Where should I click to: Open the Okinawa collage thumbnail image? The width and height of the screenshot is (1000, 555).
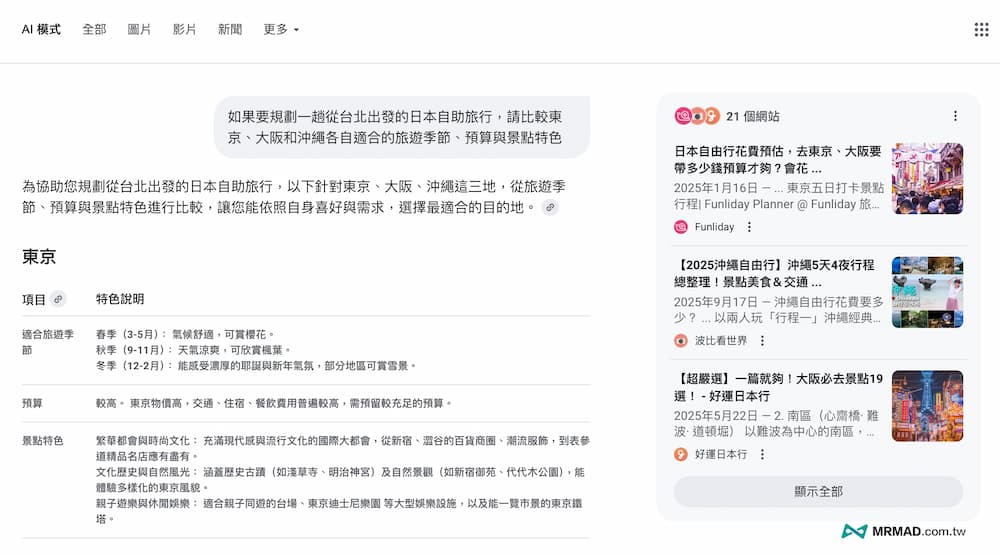pyautogui.click(x=927, y=292)
